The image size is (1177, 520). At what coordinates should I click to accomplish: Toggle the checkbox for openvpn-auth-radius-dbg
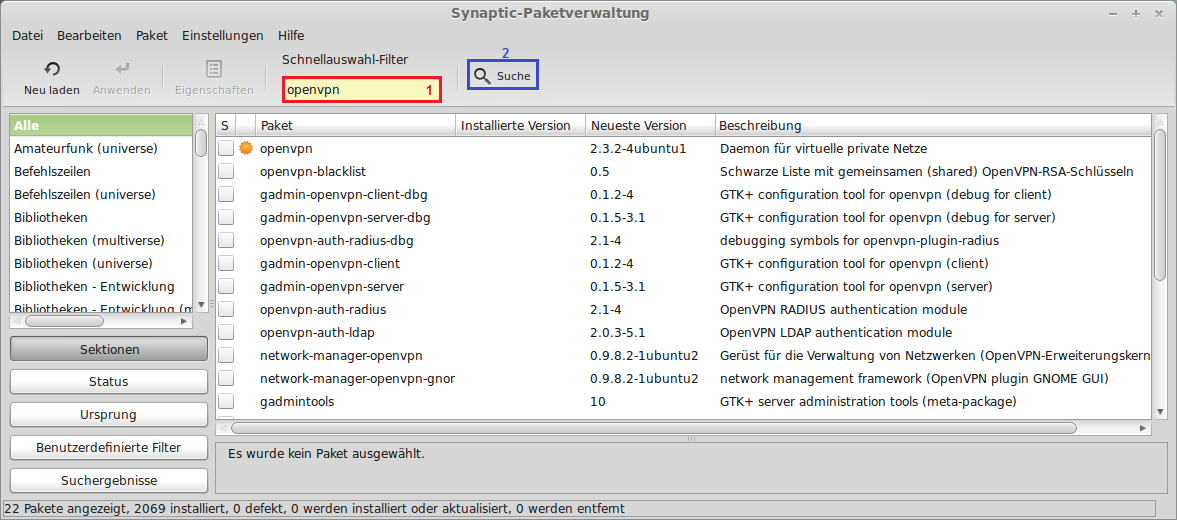pyautogui.click(x=226, y=241)
